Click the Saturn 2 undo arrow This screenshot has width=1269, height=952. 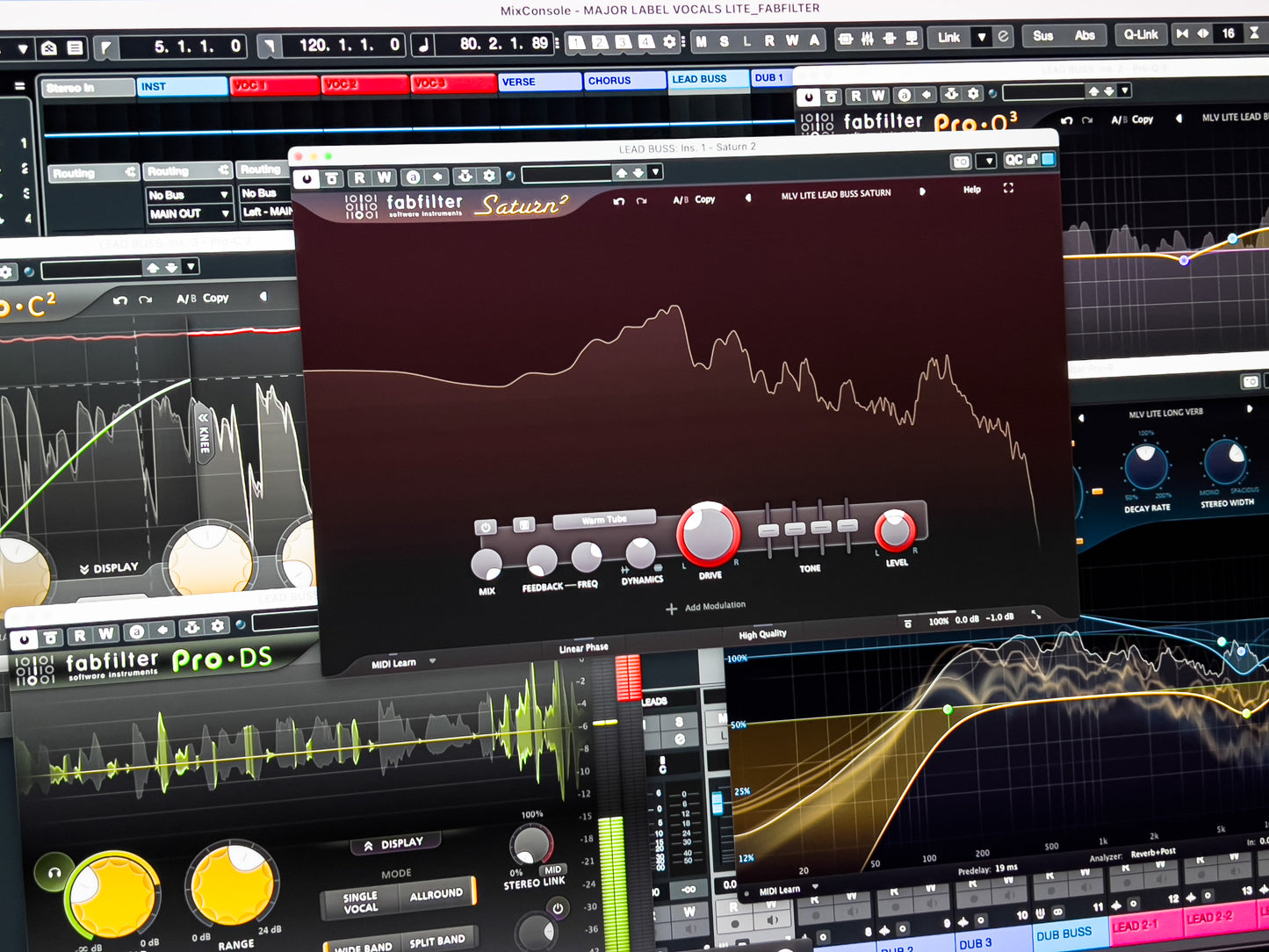619,201
